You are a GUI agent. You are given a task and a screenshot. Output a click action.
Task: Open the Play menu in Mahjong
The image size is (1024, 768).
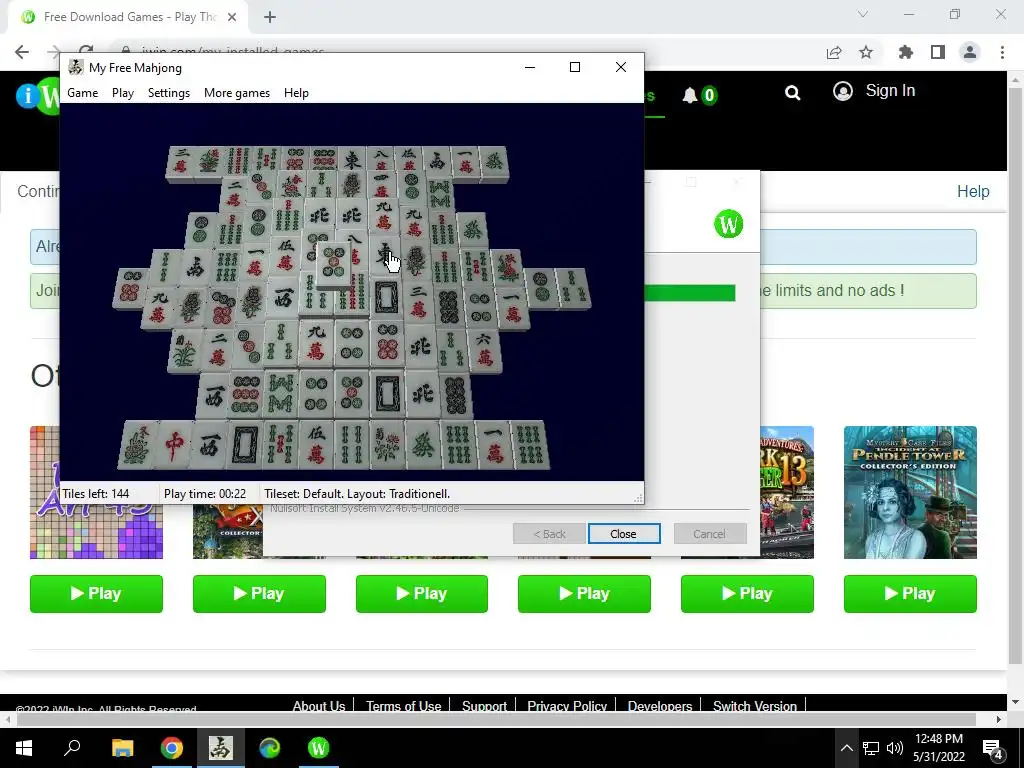(123, 93)
